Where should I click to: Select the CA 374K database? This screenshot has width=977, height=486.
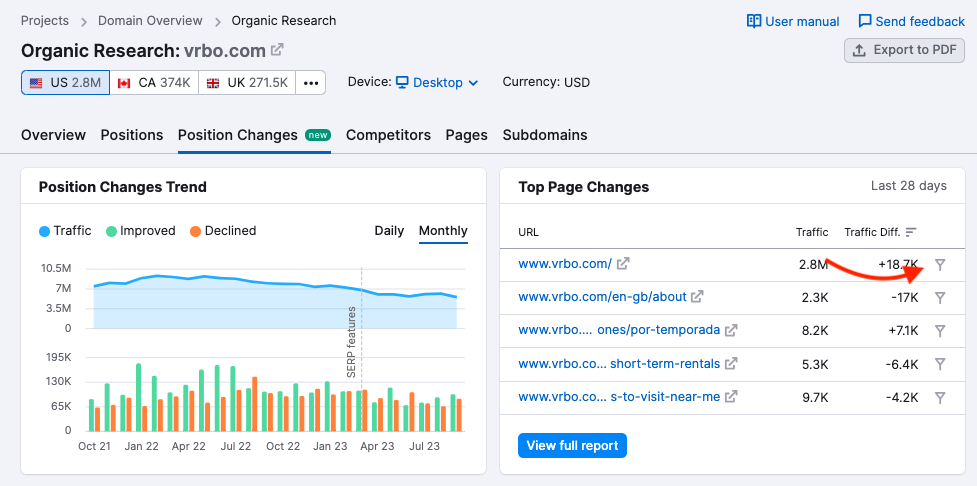point(153,83)
